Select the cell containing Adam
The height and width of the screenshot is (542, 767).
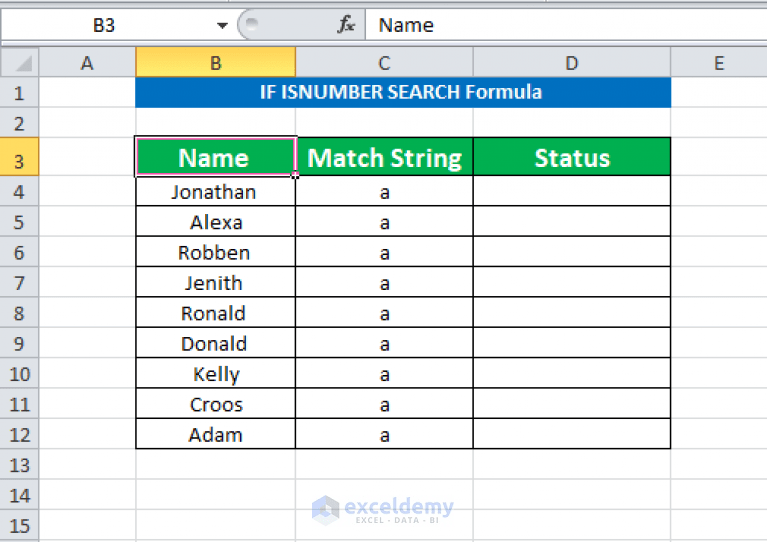pyautogui.click(x=216, y=434)
